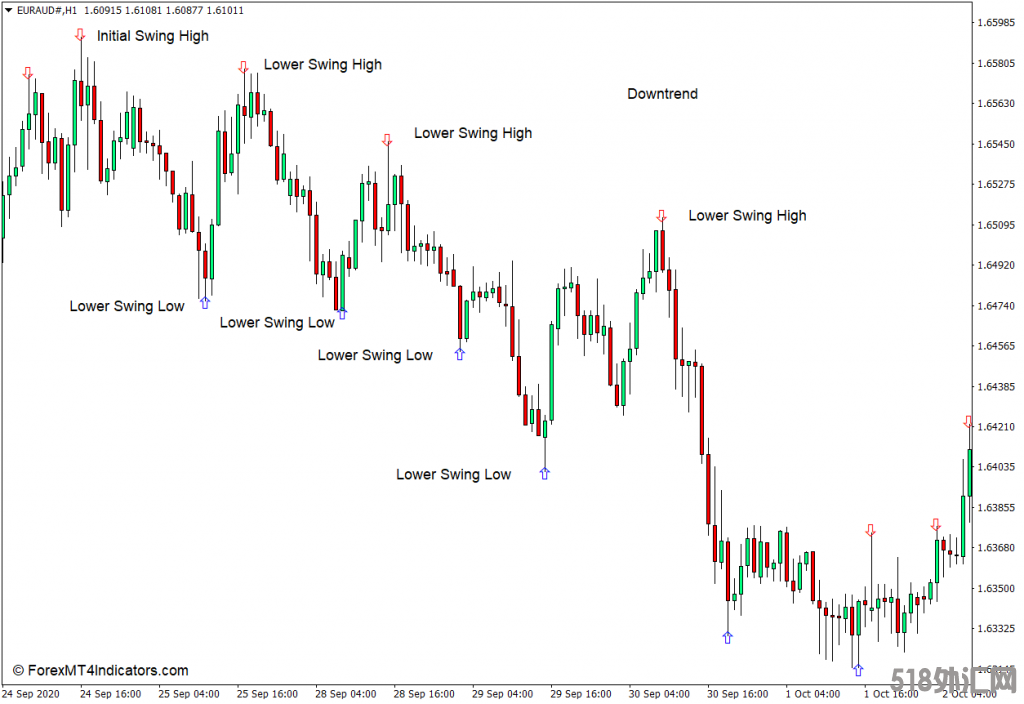This screenshot has height=704, width=1024.
Task: Click the 29 Sep 16:00 time axis label
Action: (x=582, y=693)
